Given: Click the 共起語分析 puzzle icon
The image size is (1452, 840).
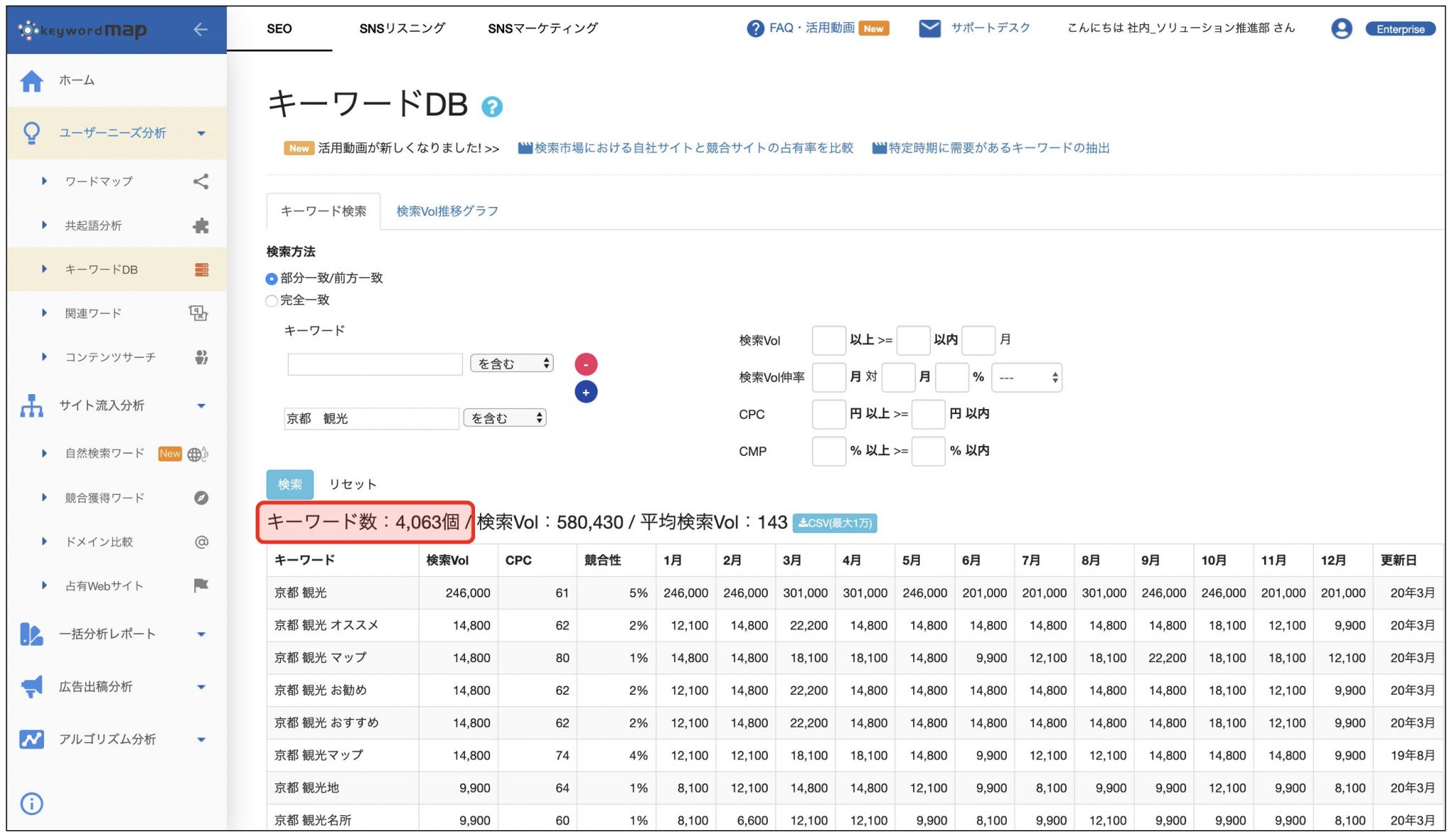Looking at the screenshot, I should [201, 225].
